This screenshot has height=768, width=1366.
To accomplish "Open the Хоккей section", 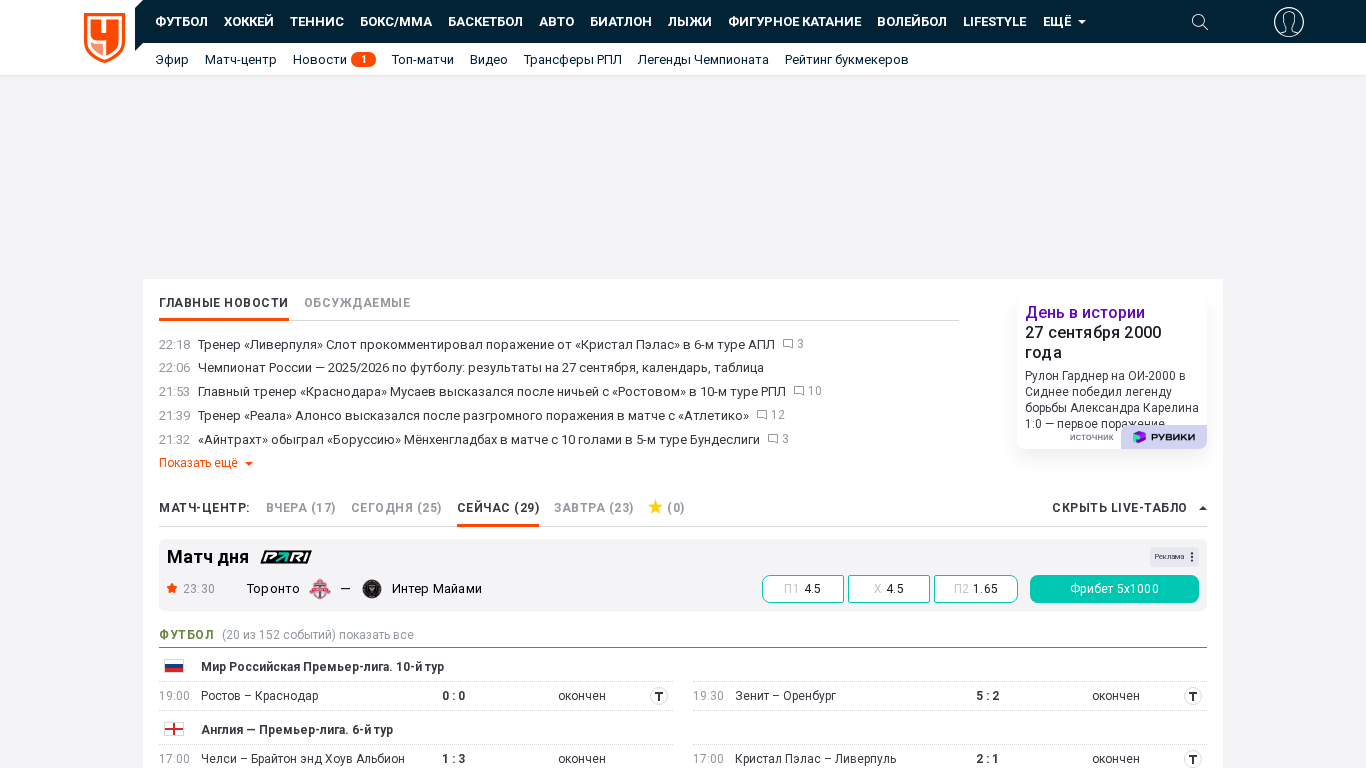I will (x=249, y=22).
